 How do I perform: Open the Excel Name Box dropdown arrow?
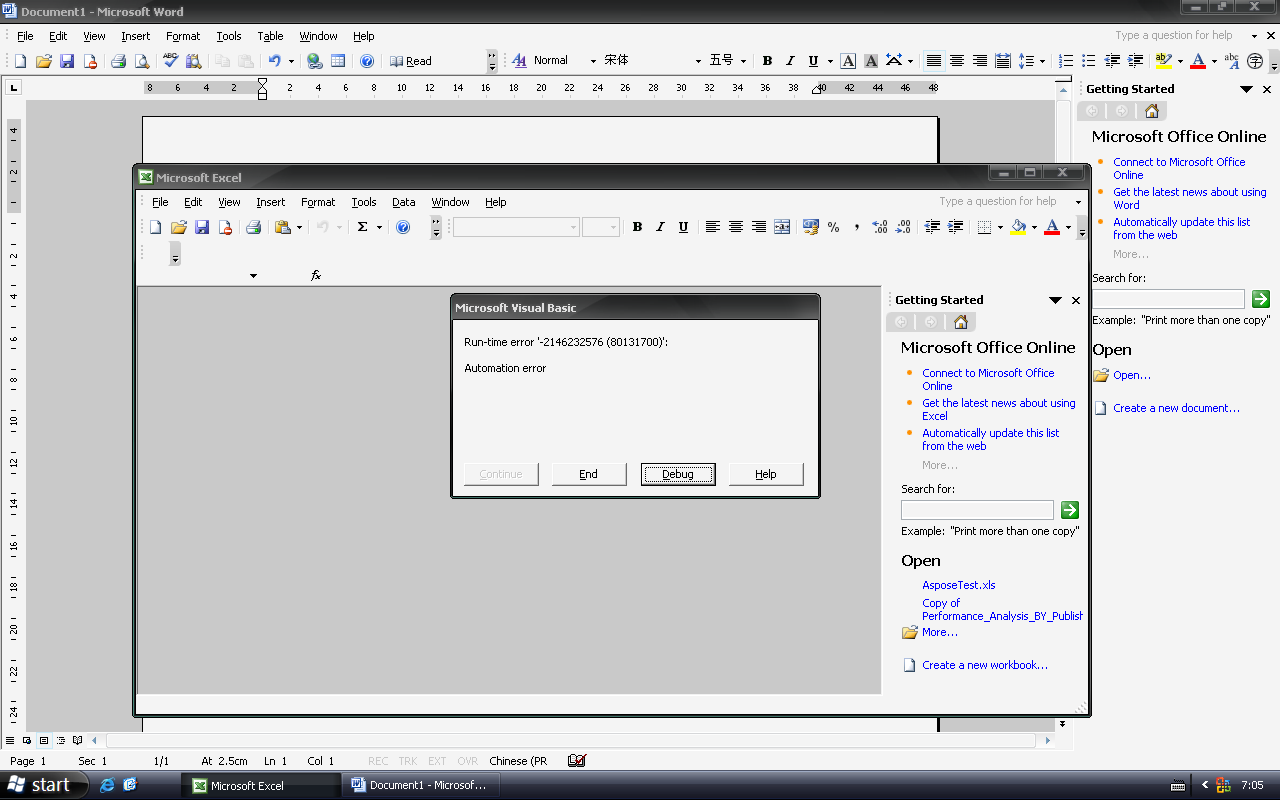[x=253, y=275]
